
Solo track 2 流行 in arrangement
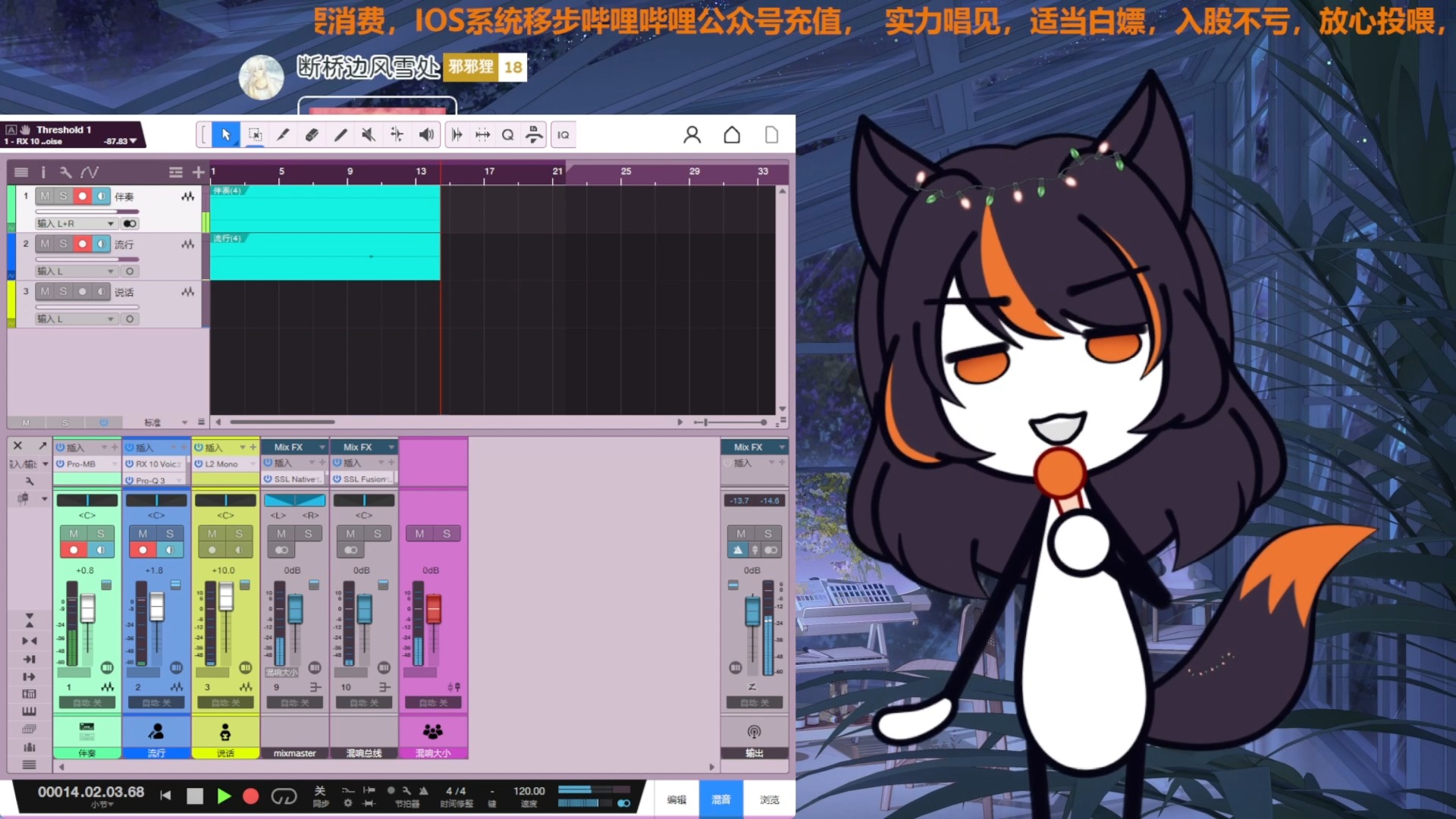pyautogui.click(x=63, y=243)
